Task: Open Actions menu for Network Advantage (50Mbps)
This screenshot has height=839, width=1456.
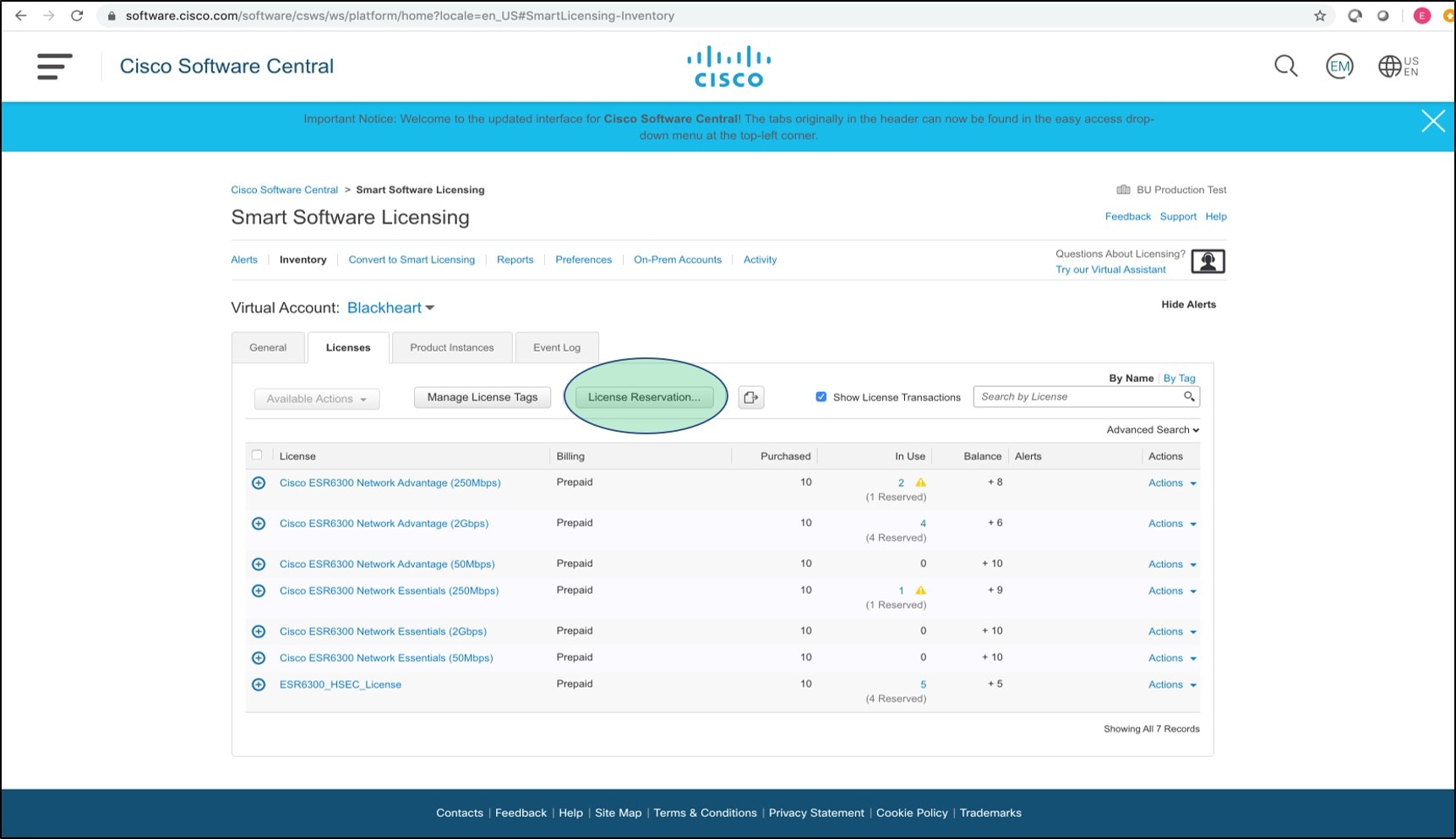Action: tap(1172, 564)
